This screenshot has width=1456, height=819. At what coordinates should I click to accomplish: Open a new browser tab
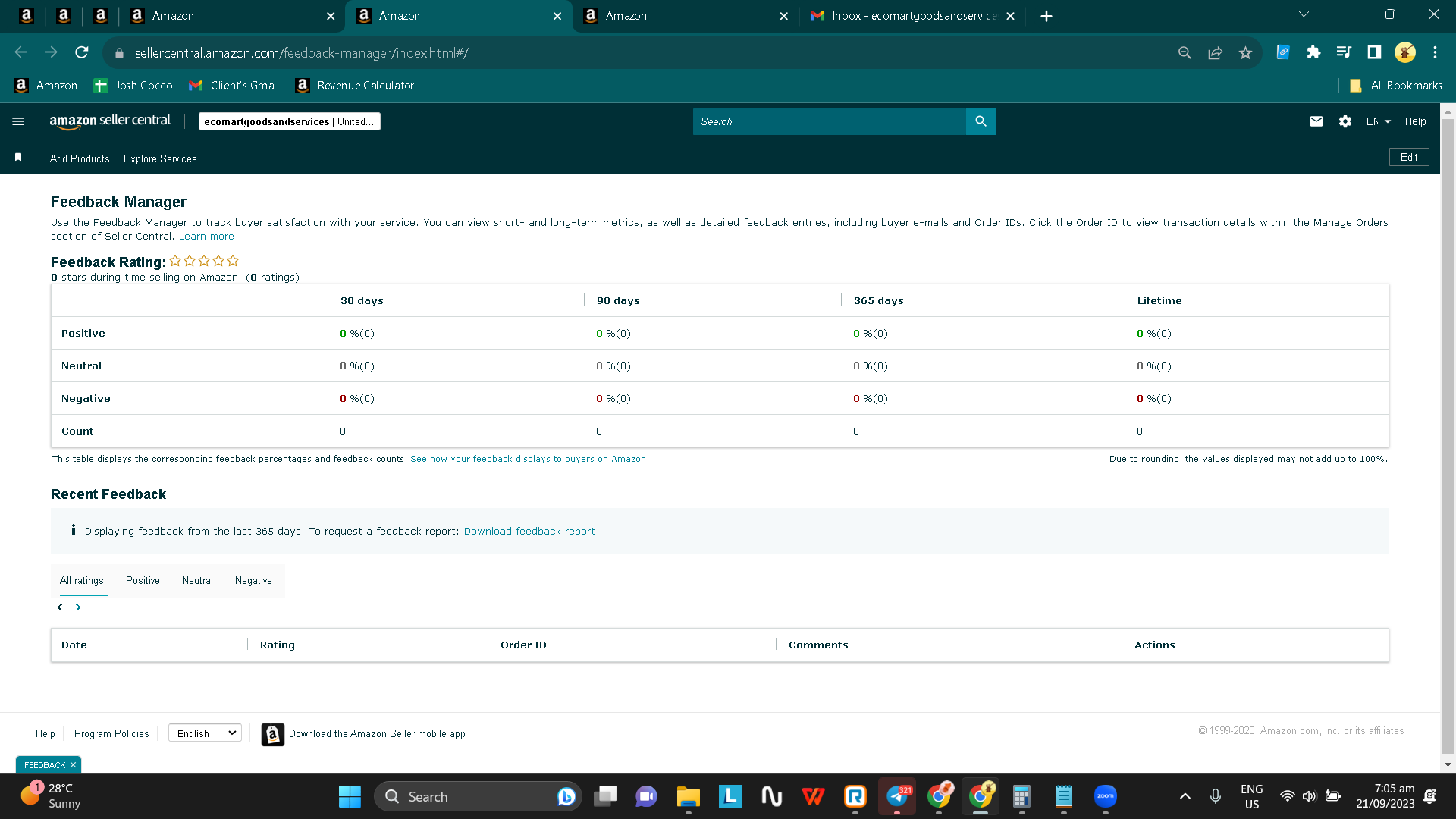pos(1046,16)
